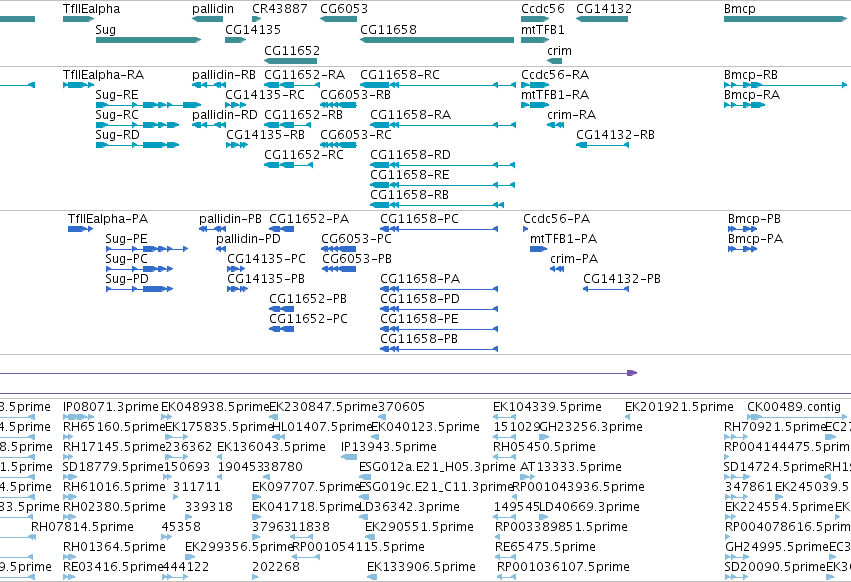Click the CG14132 gene feature
The height and width of the screenshot is (582, 851).
602,19
